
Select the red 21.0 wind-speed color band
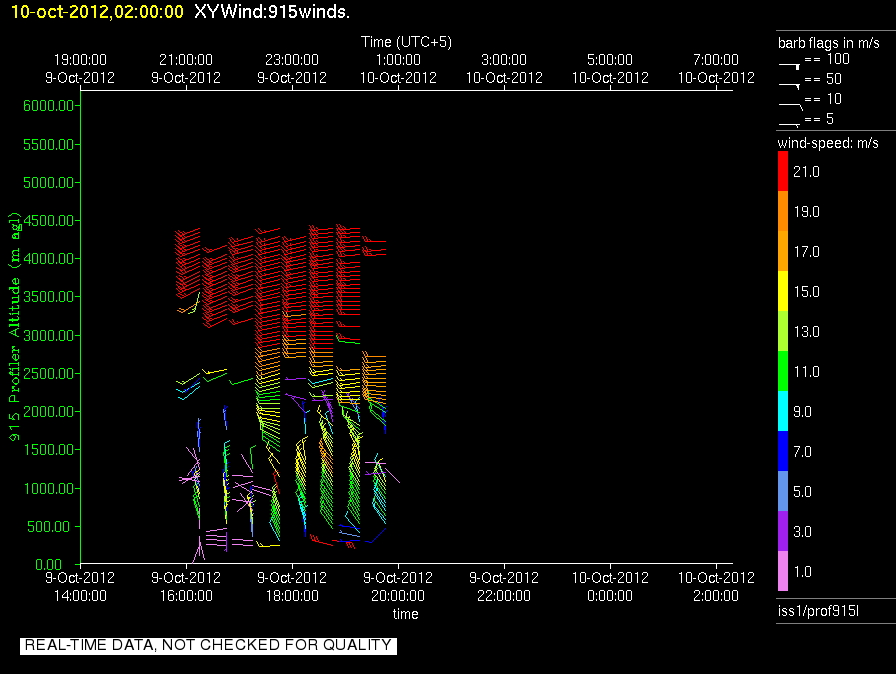[783, 171]
